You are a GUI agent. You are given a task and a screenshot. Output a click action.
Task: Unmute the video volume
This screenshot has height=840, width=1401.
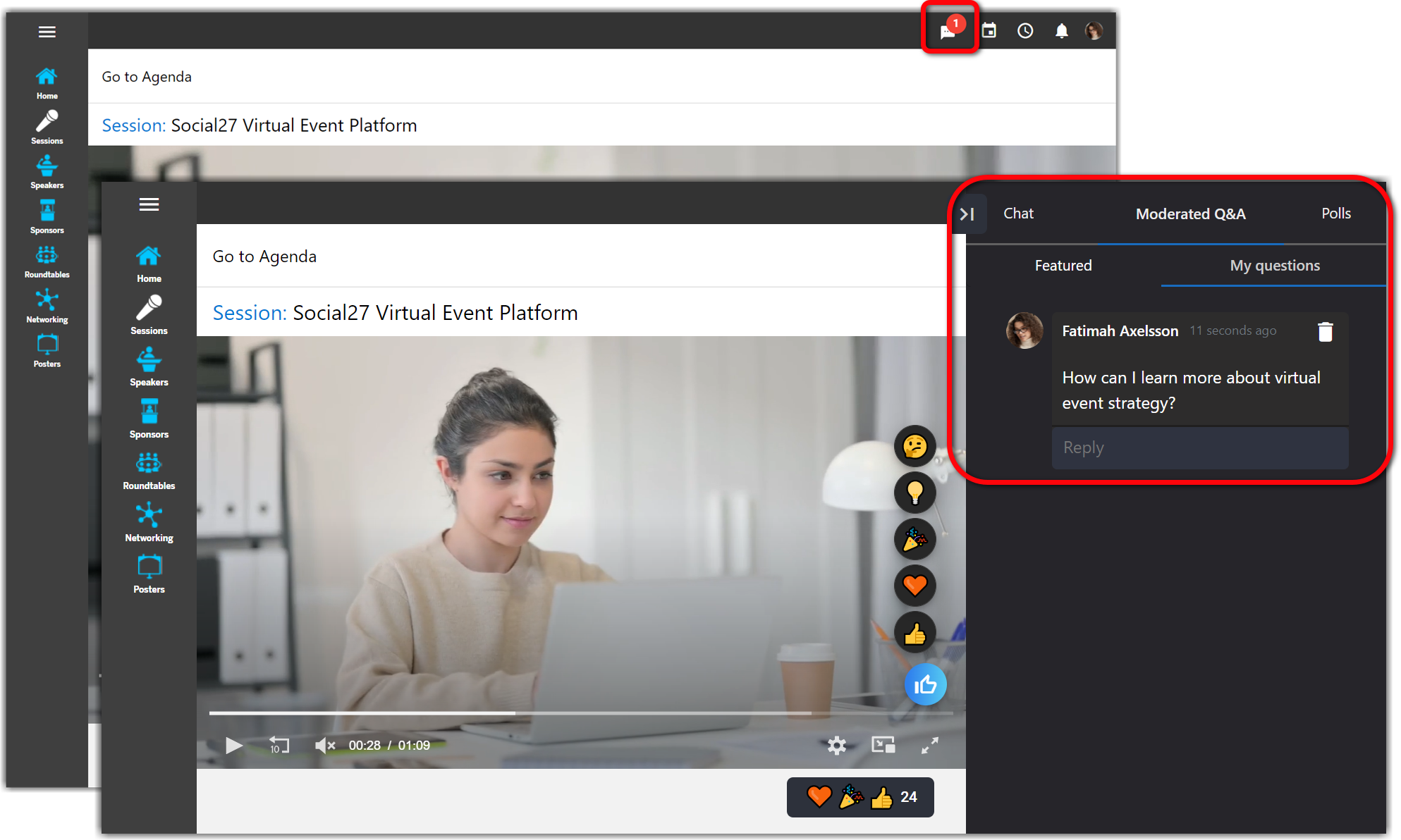(x=324, y=745)
